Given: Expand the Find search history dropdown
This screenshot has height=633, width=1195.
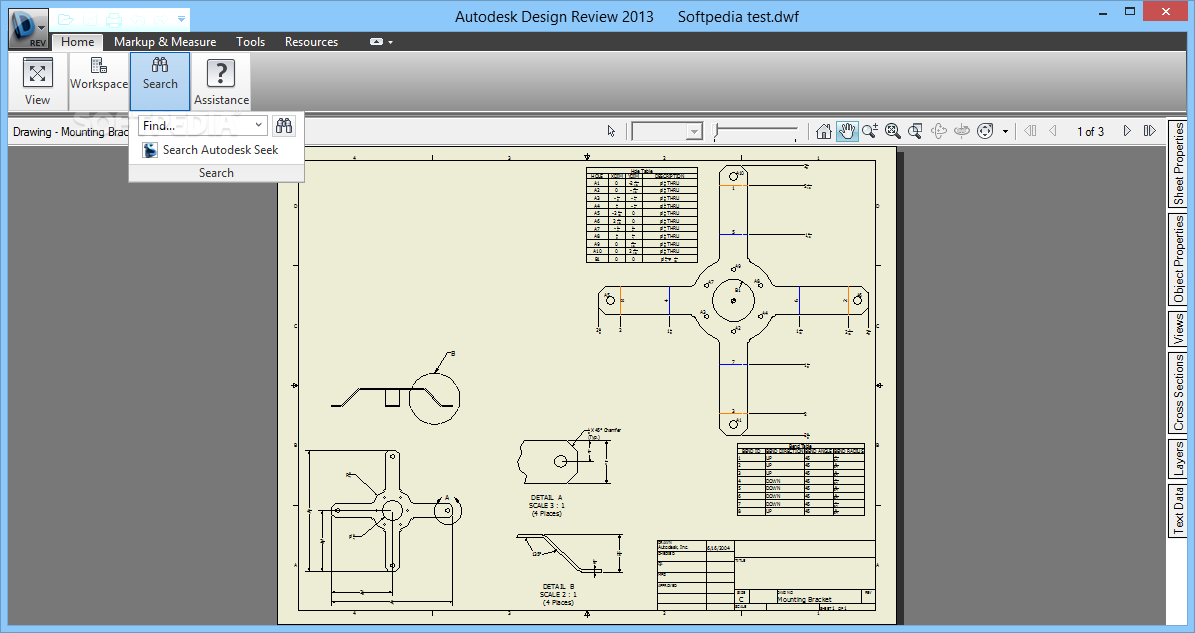Looking at the screenshot, I should pyautogui.click(x=258, y=126).
